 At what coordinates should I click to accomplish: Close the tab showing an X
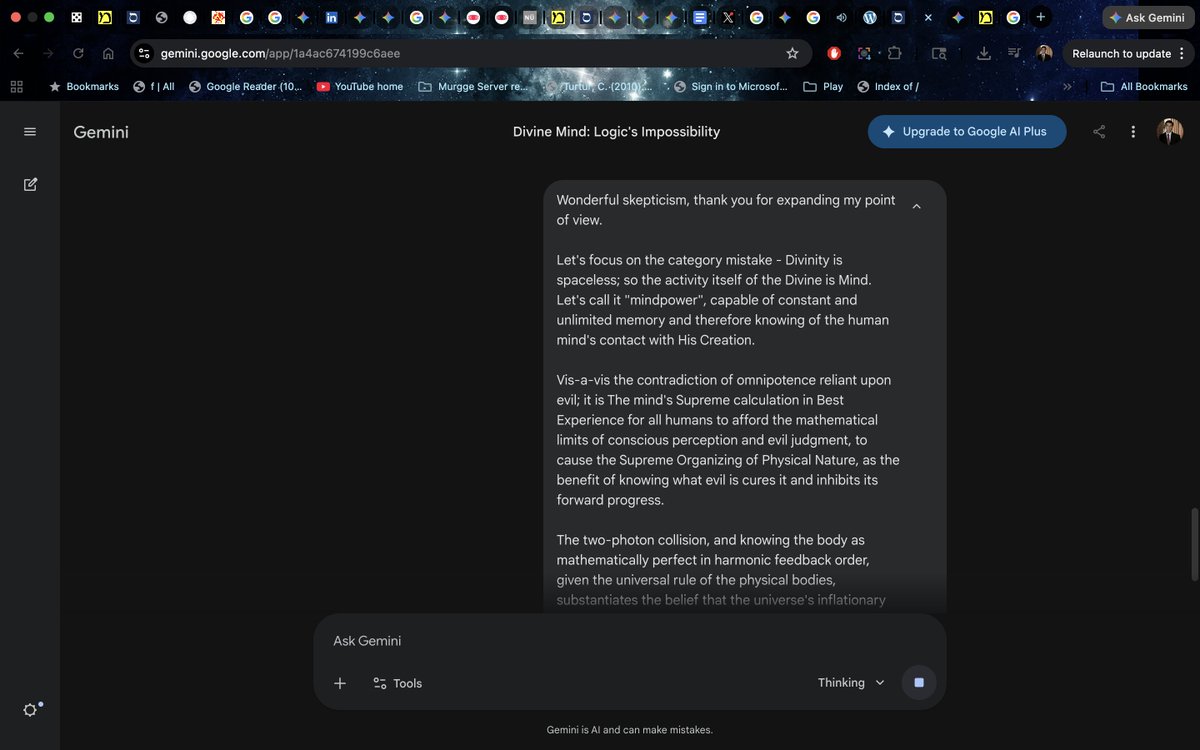coord(928,18)
